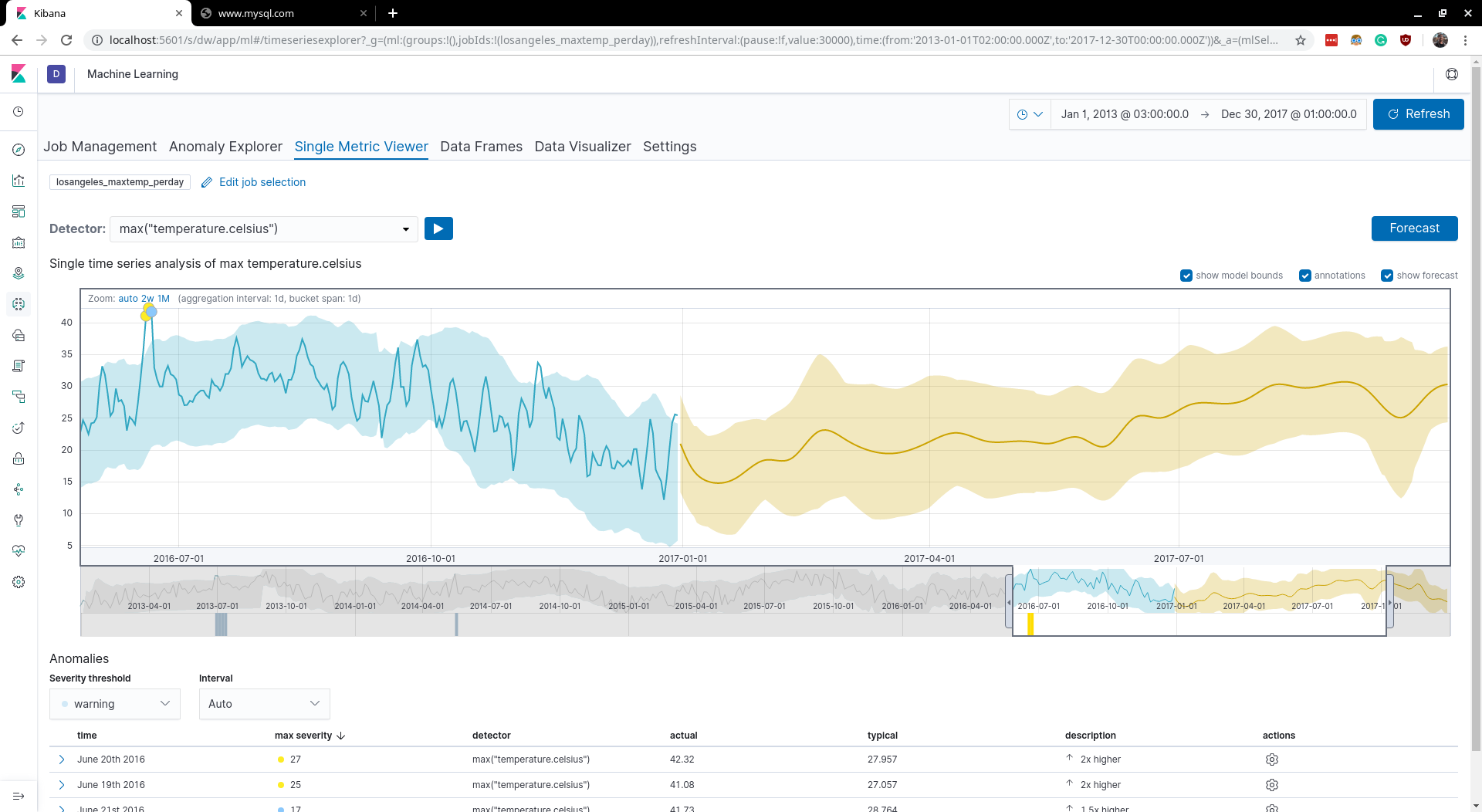Switch to Job Management tab

tap(100, 147)
